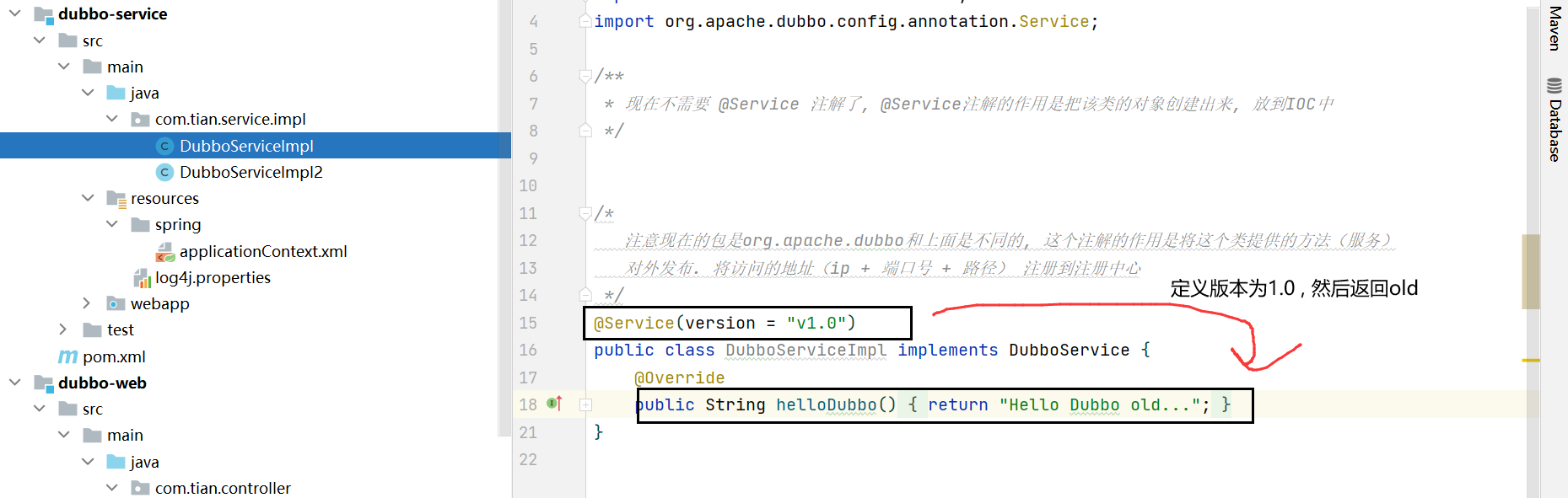1568x498 pixels.
Task: Collapse the src folder under dubbo-service
Action: pos(39,40)
